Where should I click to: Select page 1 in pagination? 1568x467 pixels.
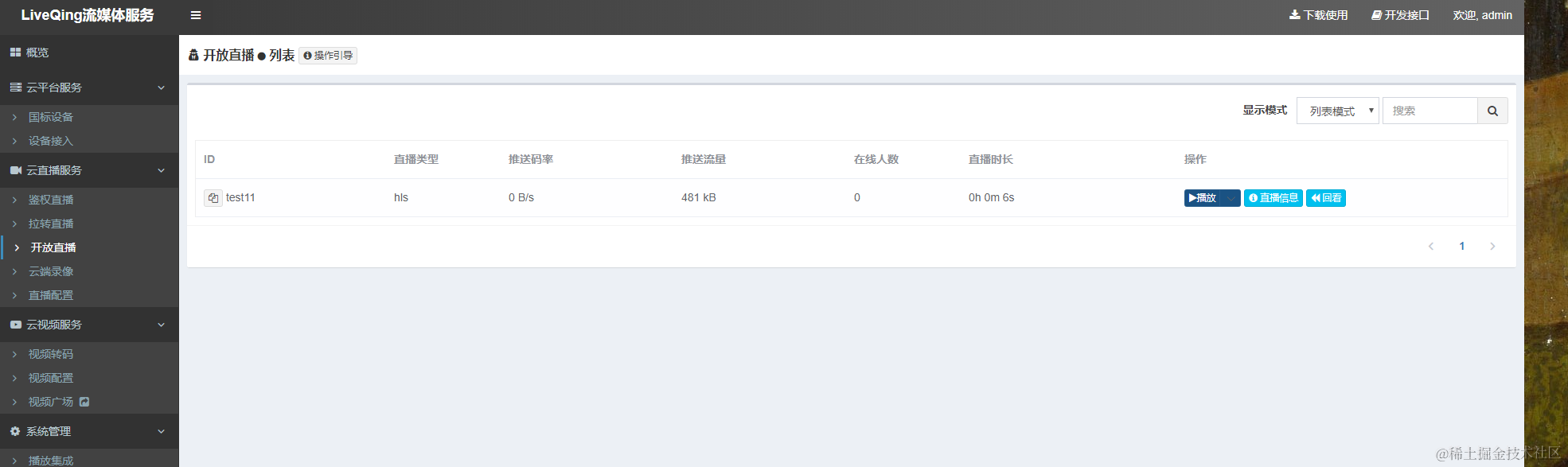[1462, 247]
